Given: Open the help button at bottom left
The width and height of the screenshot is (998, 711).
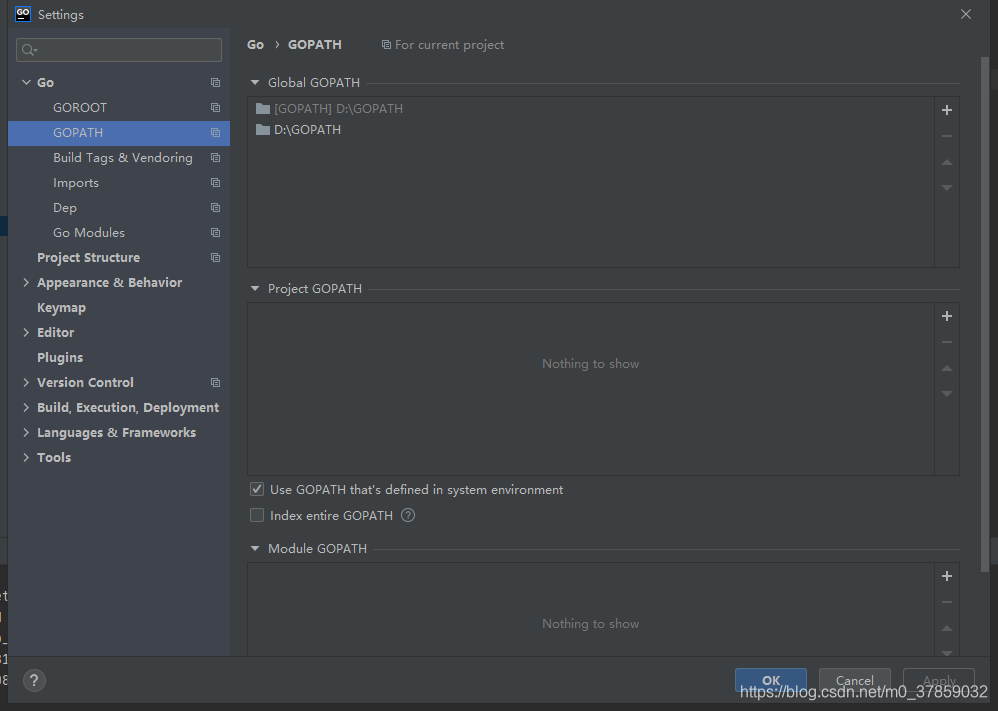Looking at the screenshot, I should (34, 680).
